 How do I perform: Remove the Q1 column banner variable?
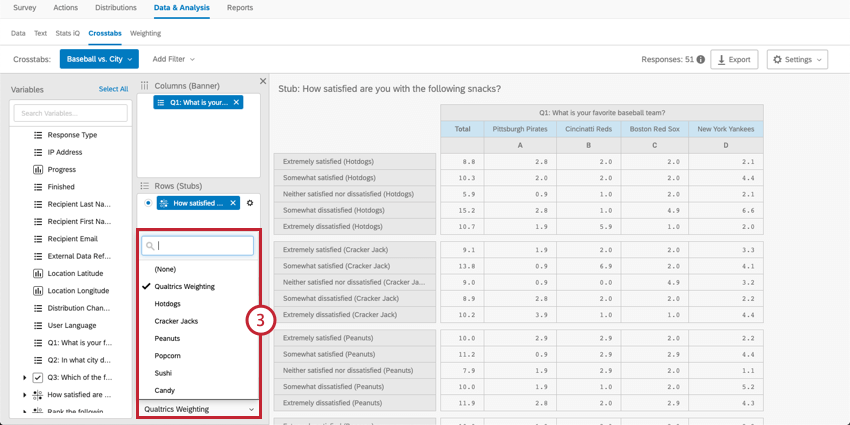point(236,102)
